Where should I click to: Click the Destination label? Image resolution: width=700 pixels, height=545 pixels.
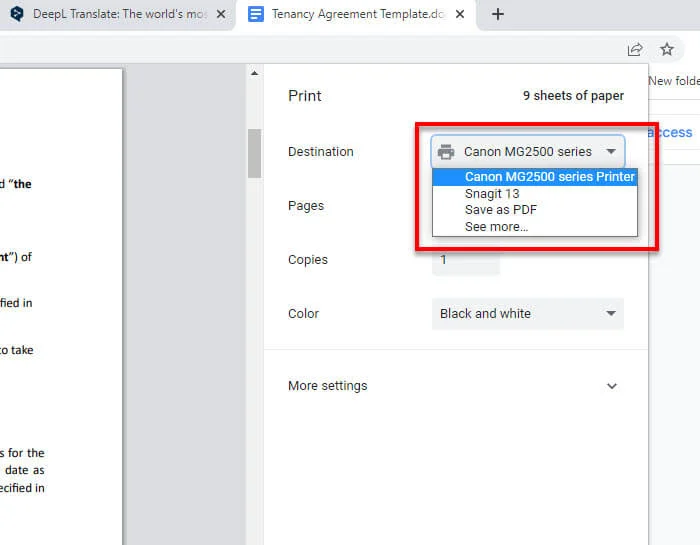click(321, 152)
